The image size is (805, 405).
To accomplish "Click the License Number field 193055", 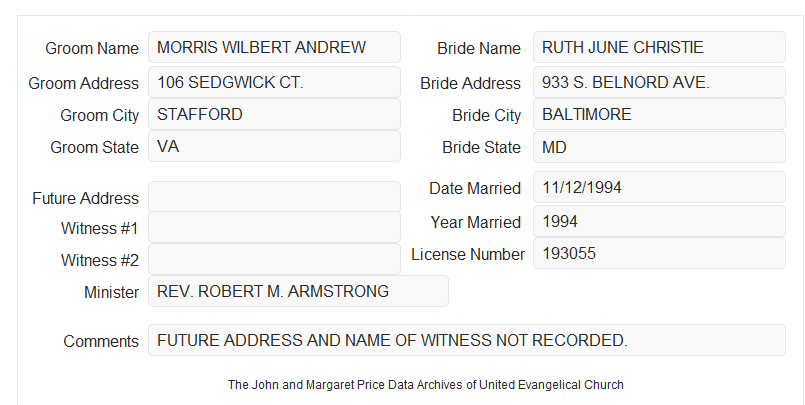I will tap(659, 253).
